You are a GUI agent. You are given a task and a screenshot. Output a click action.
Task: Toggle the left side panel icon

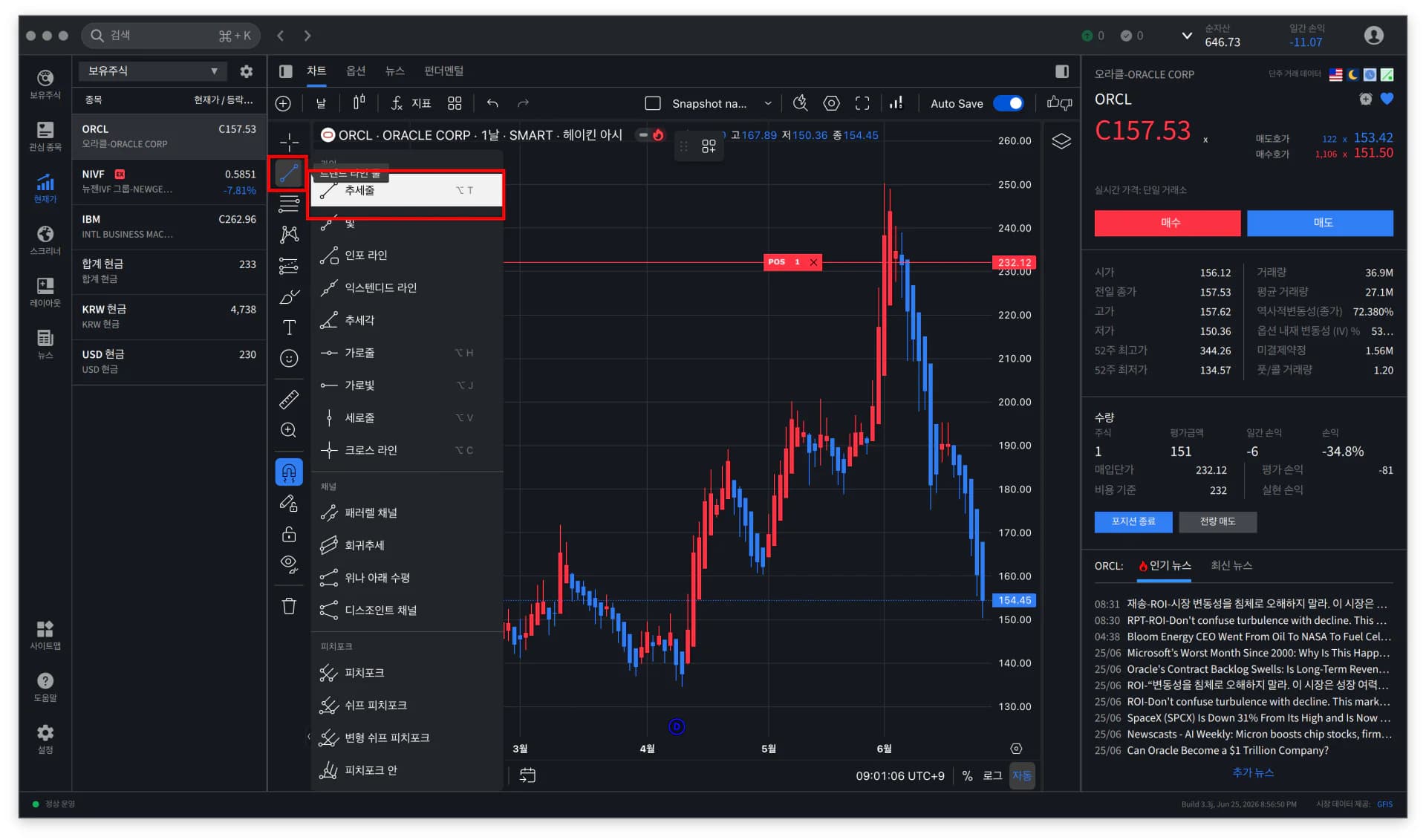(x=285, y=71)
